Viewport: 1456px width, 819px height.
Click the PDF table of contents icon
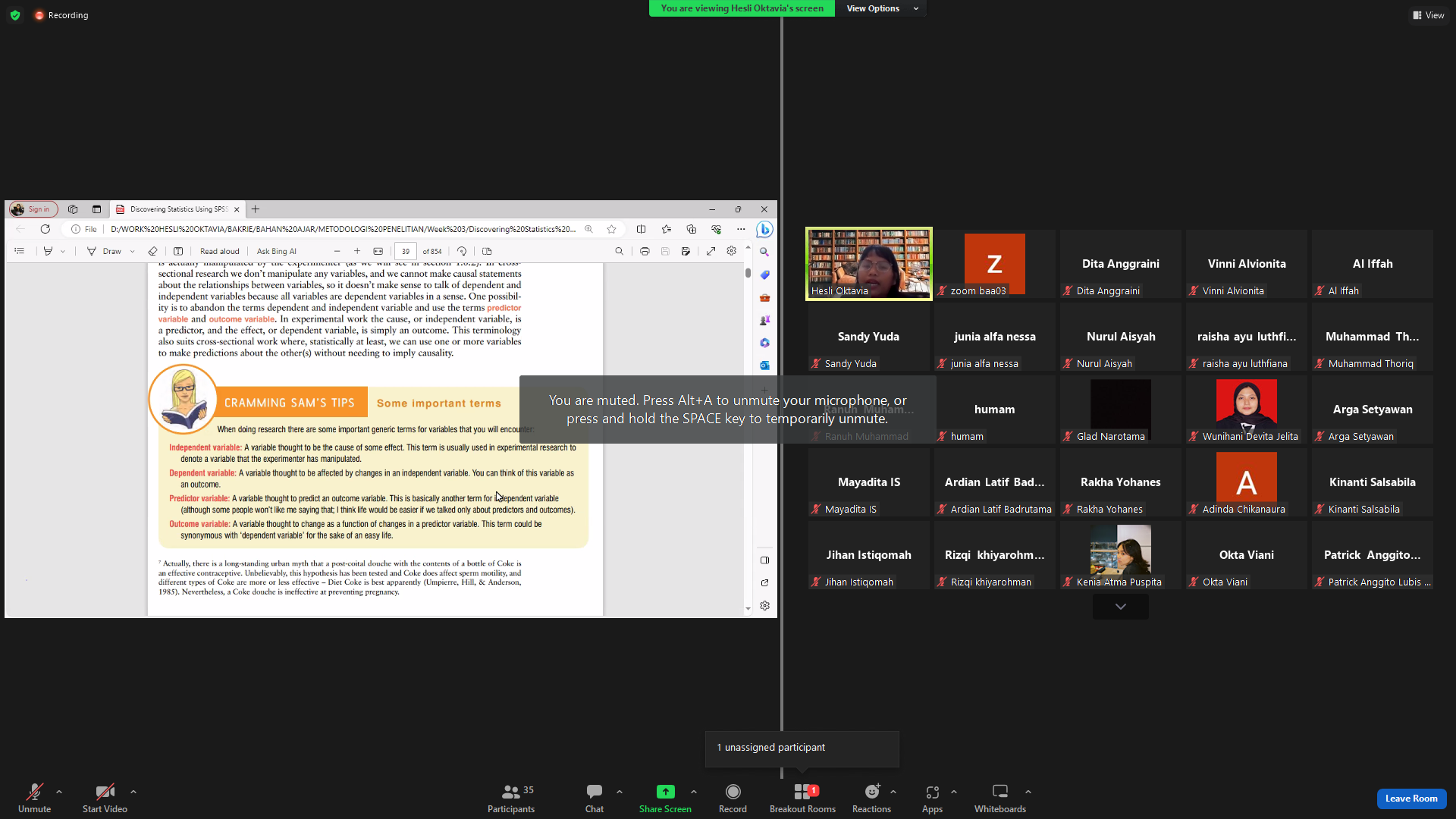20,251
